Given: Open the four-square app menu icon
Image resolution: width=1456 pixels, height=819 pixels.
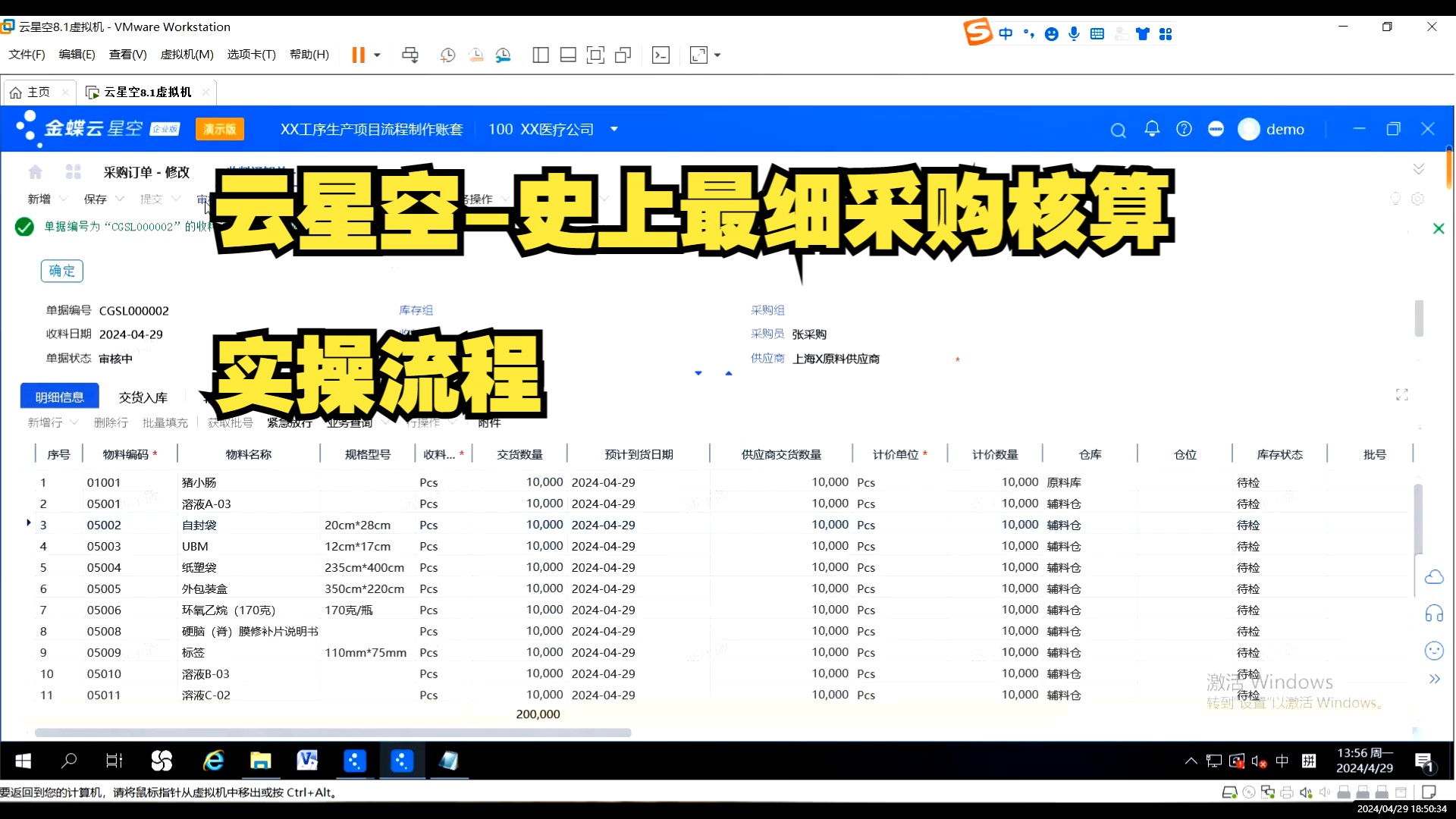Looking at the screenshot, I should pos(74,171).
